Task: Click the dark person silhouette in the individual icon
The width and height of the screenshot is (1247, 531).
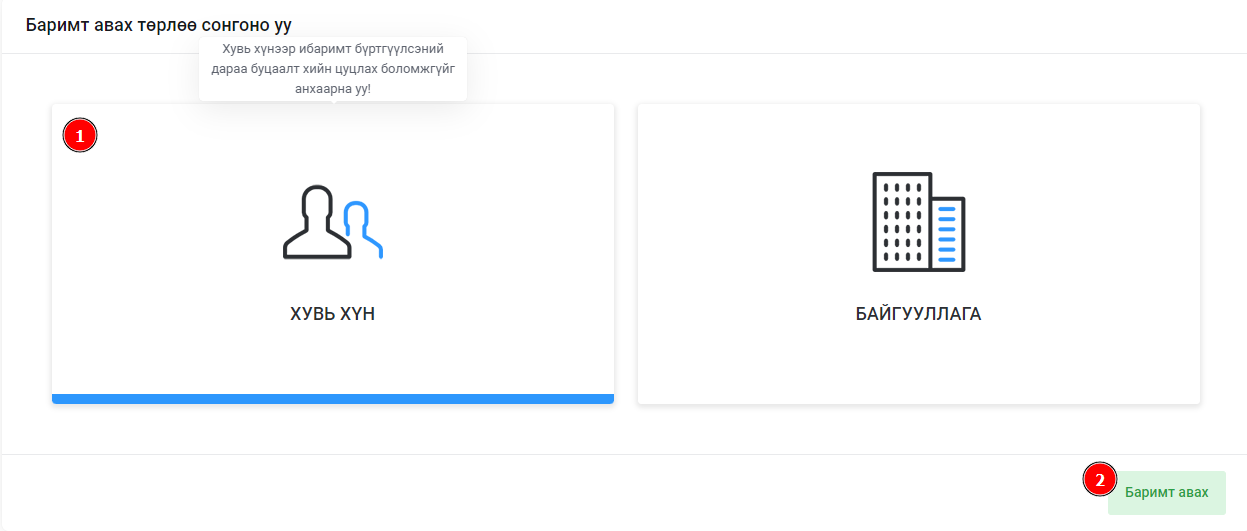Action: 316,223
